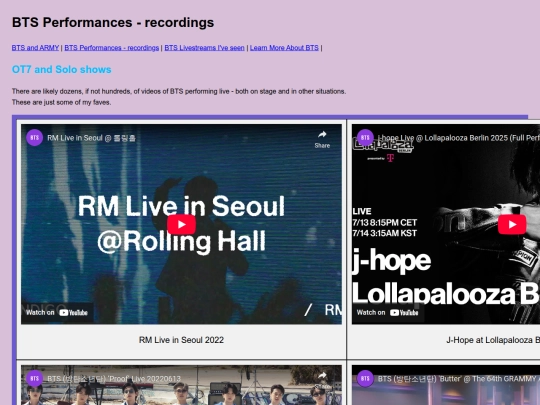Watch RM Live in Seoul on YouTube
This screenshot has height=405, width=540.
click(57, 312)
